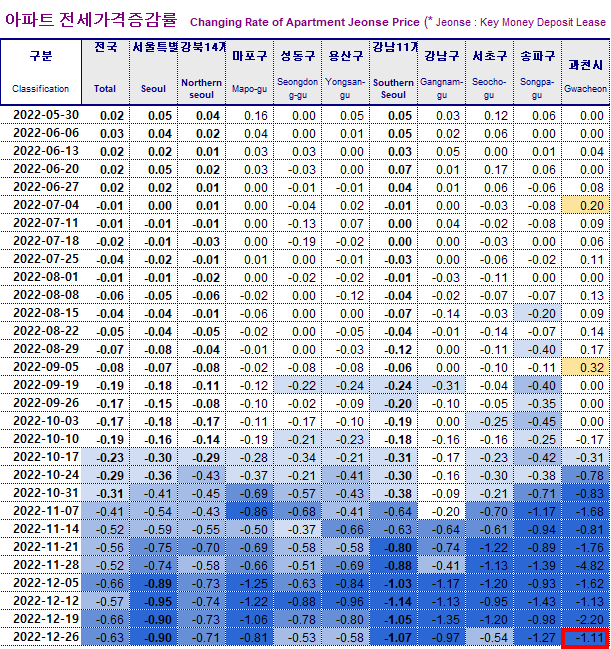Click the English subtitle Changing Rate of Apartment Jeonse Price
The image size is (611, 649).
[x=305, y=22]
